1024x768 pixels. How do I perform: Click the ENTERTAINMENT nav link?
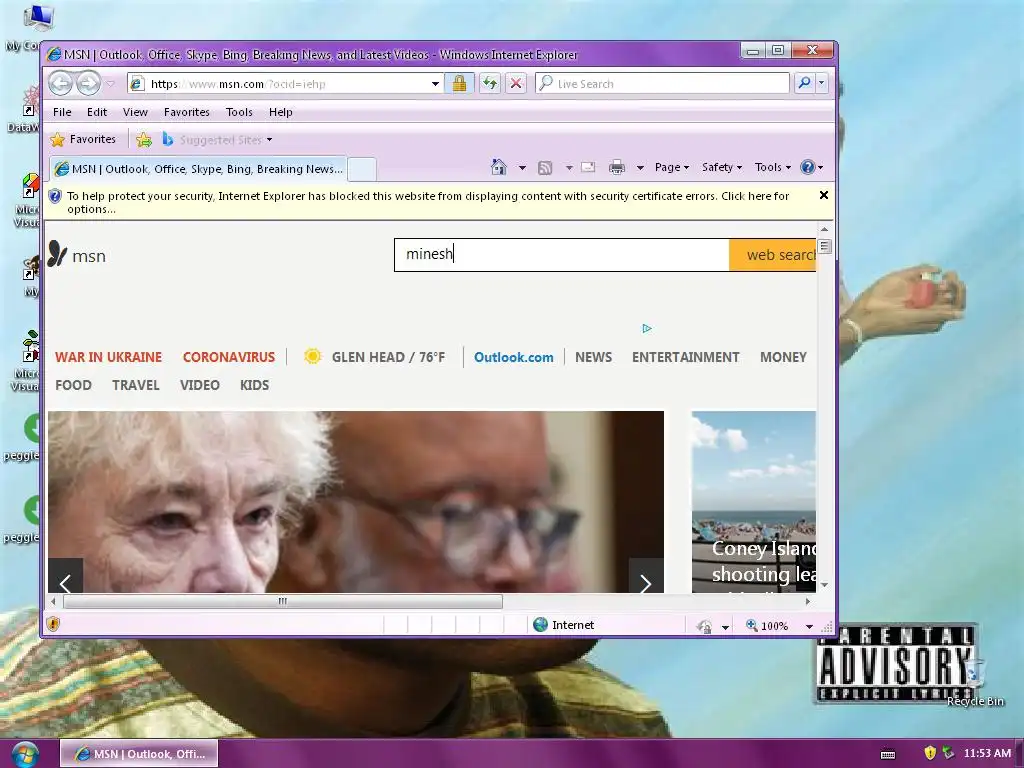[686, 357]
